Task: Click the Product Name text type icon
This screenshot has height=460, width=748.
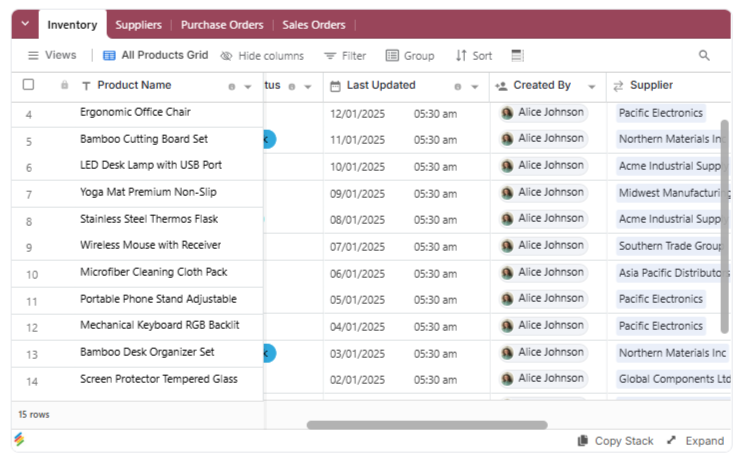Action: tap(86, 86)
